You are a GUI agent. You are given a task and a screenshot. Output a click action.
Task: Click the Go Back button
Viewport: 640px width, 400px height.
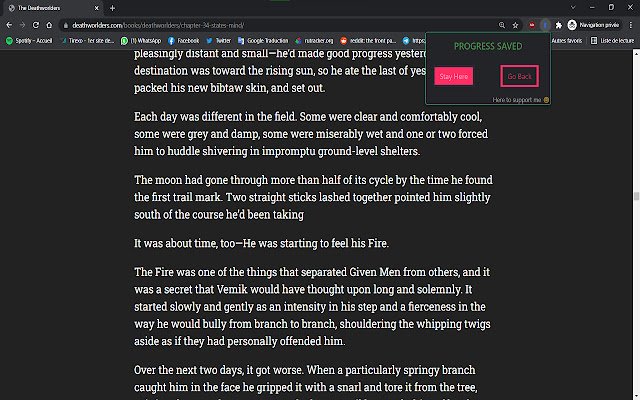(519, 76)
